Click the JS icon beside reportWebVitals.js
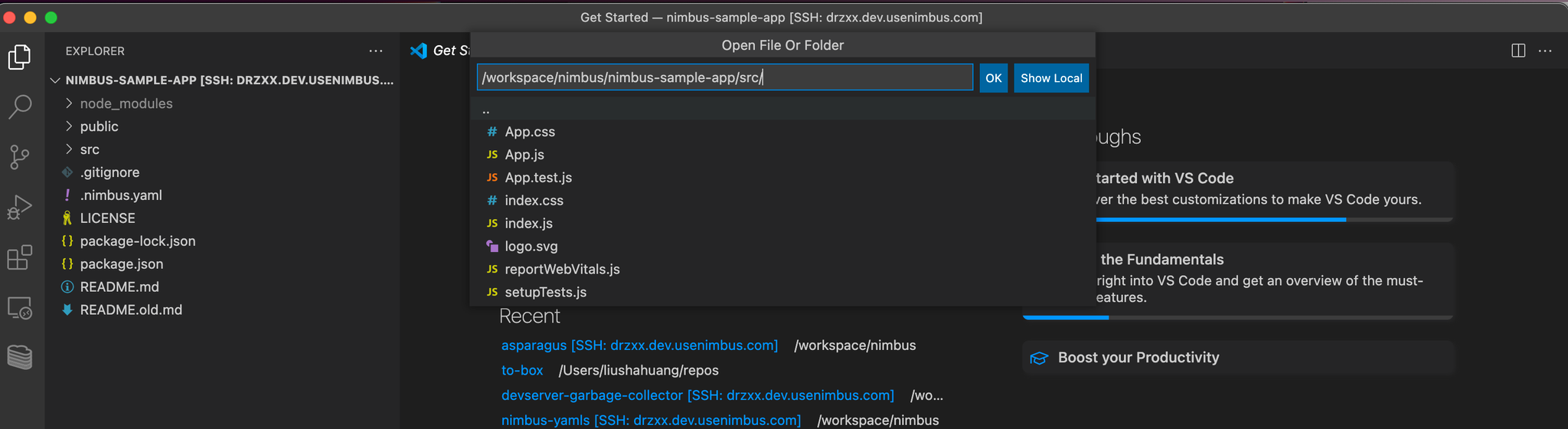1568x429 pixels. pyautogui.click(x=492, y=270)
